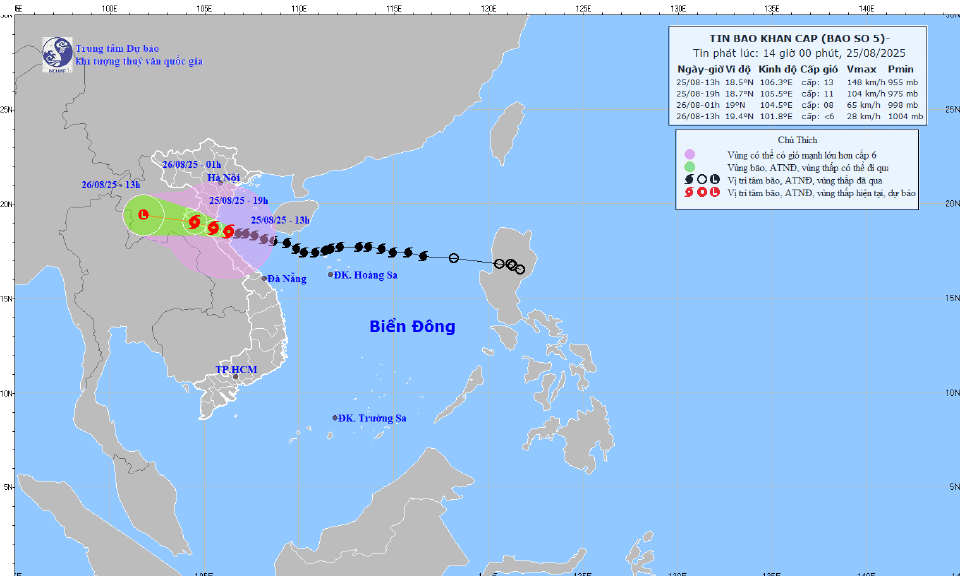Click the city dot under the TP.HCM label

[x=235, y=376]
